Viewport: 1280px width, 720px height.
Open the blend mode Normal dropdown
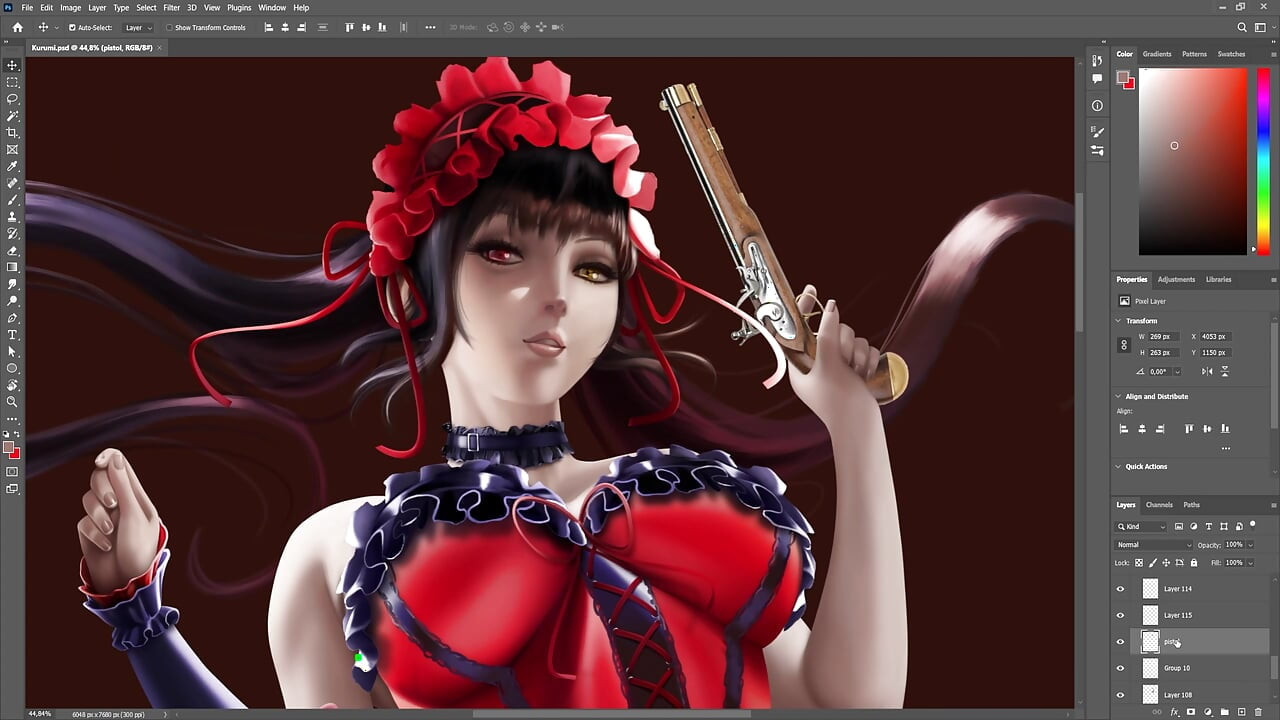1153,545
